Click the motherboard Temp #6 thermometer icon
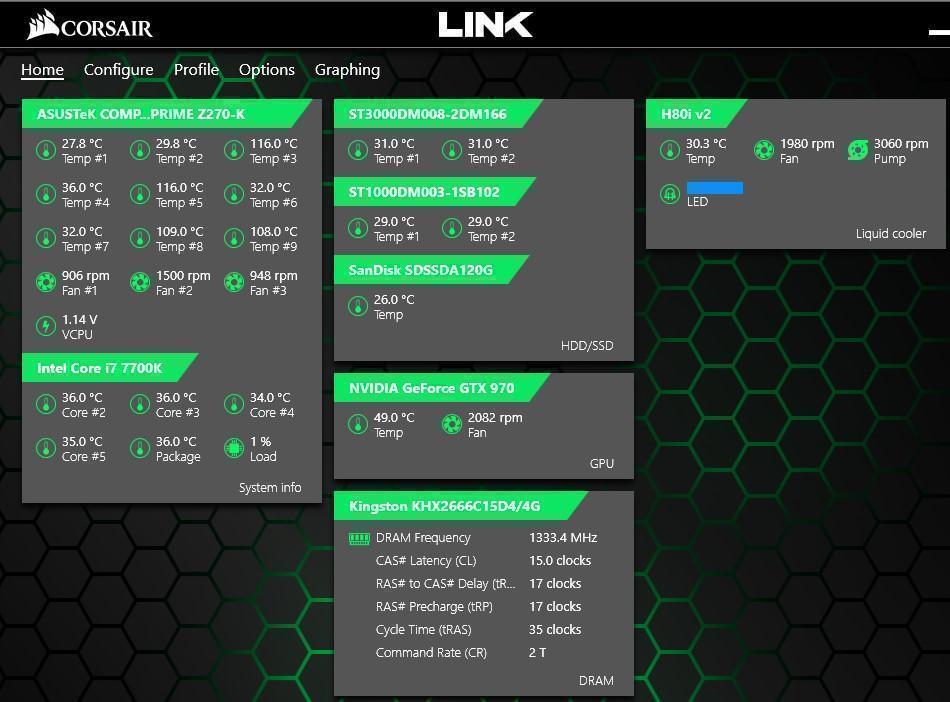This screenshot has width=950, height=702. (x=234, y=194)
